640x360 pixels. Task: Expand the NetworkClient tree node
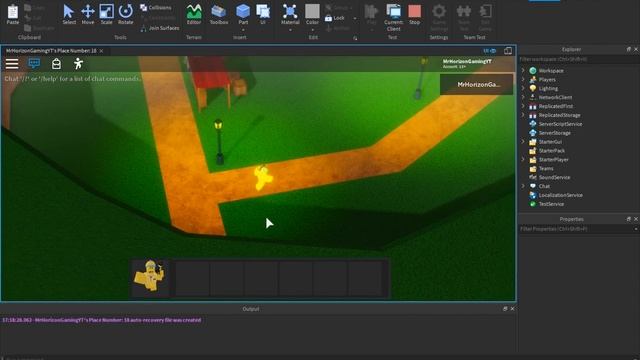[523, 97]
